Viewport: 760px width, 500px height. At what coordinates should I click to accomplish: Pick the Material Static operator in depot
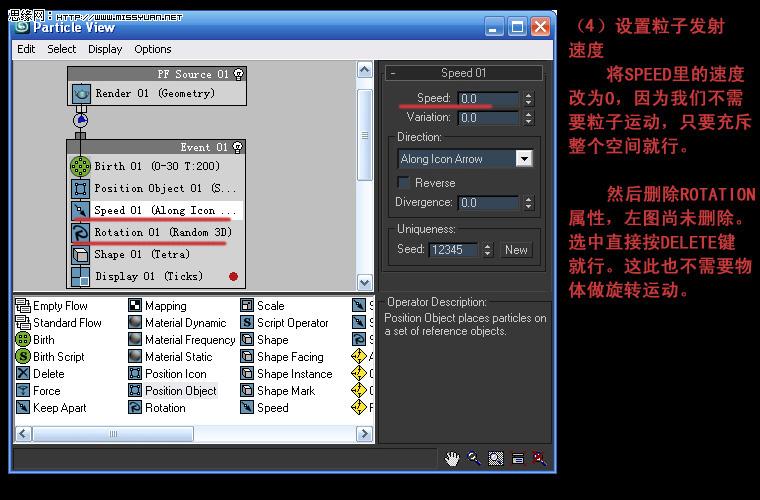point(171,357)
